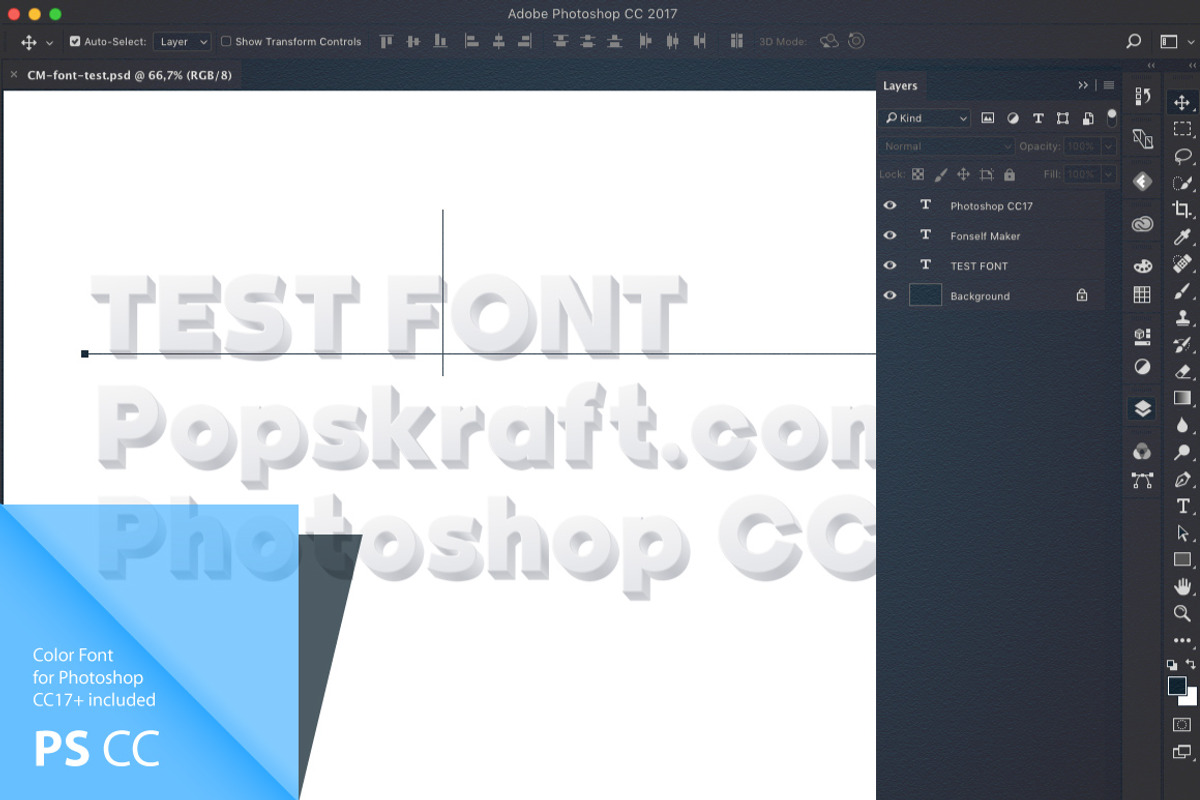Select the Move tool in the toolbox

tap(1182, 102)
